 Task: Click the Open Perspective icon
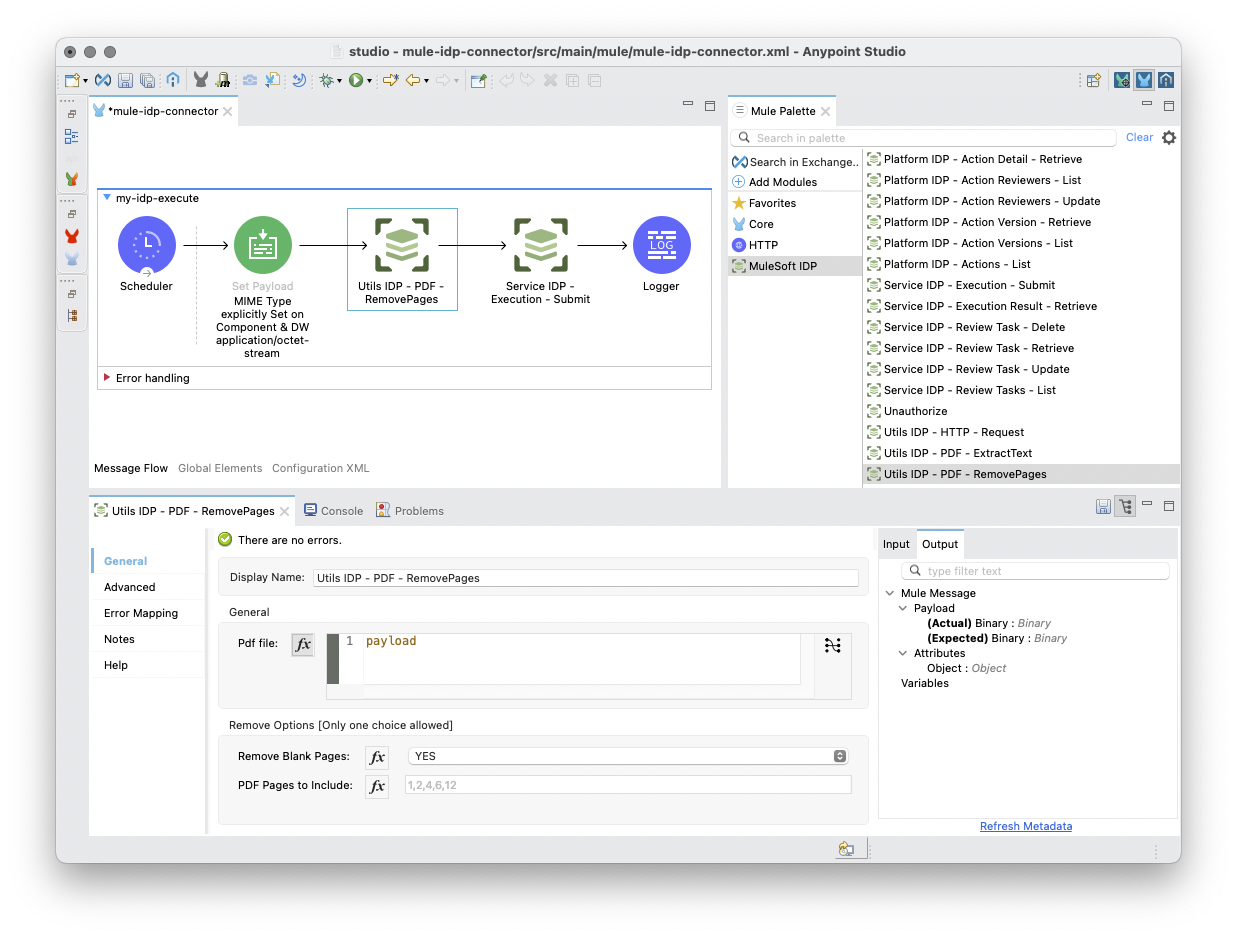click(1094, 80)
